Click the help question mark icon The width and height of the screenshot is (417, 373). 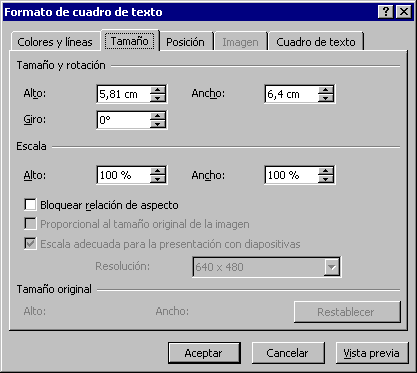tap(386, 12)
